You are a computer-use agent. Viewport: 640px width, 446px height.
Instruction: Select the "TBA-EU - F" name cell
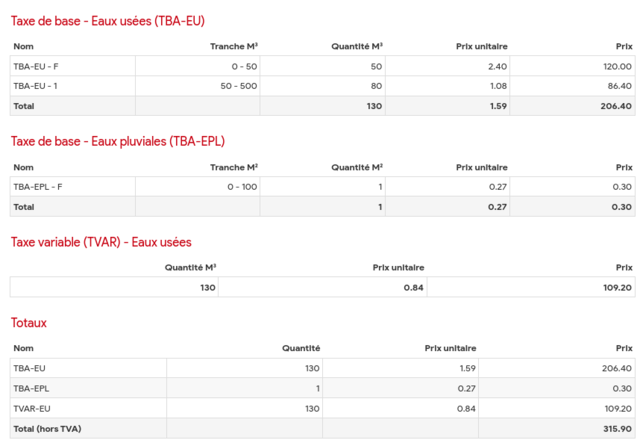point(35,66)
